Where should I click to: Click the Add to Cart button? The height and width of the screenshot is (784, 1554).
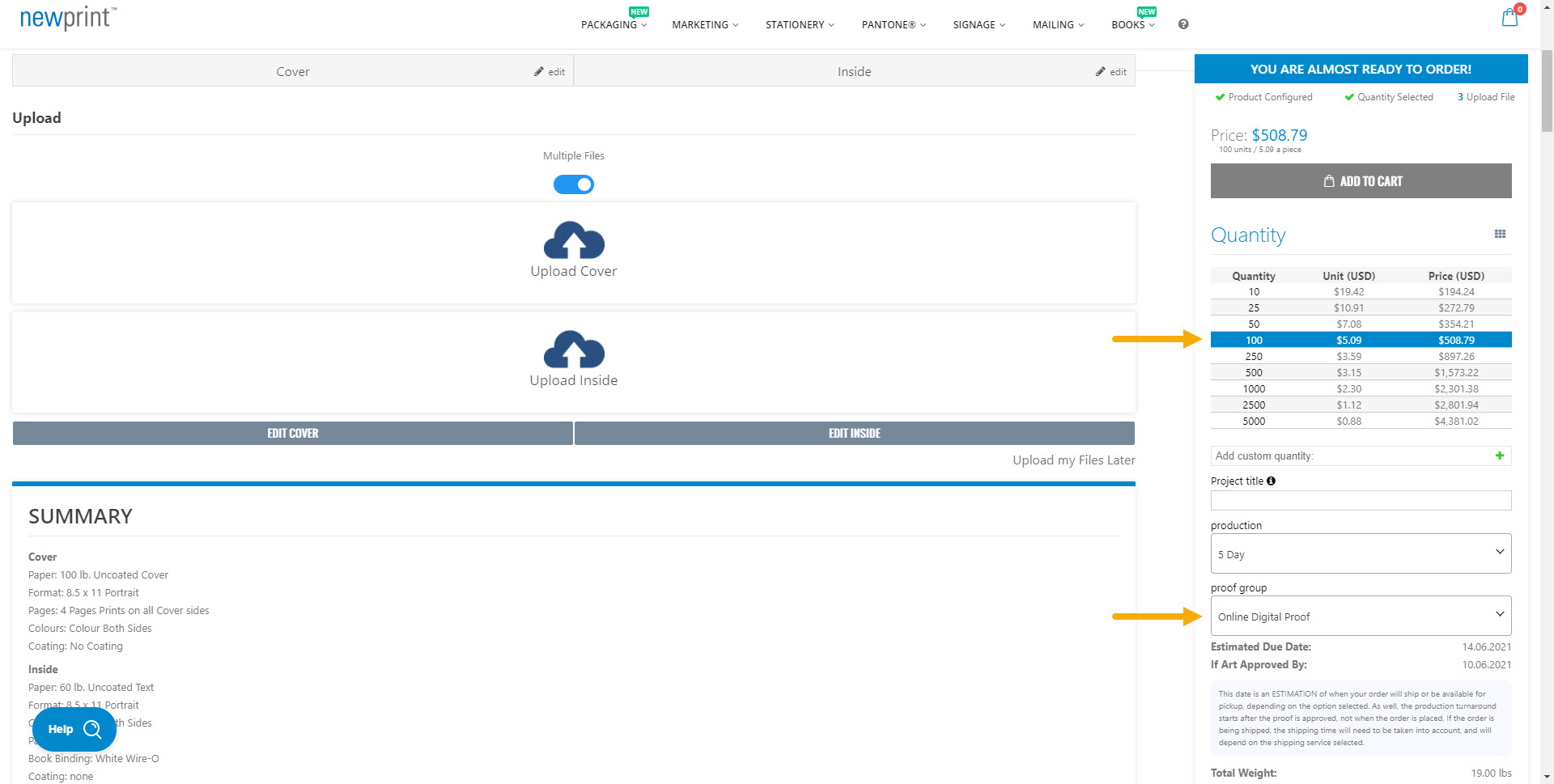1361,180
